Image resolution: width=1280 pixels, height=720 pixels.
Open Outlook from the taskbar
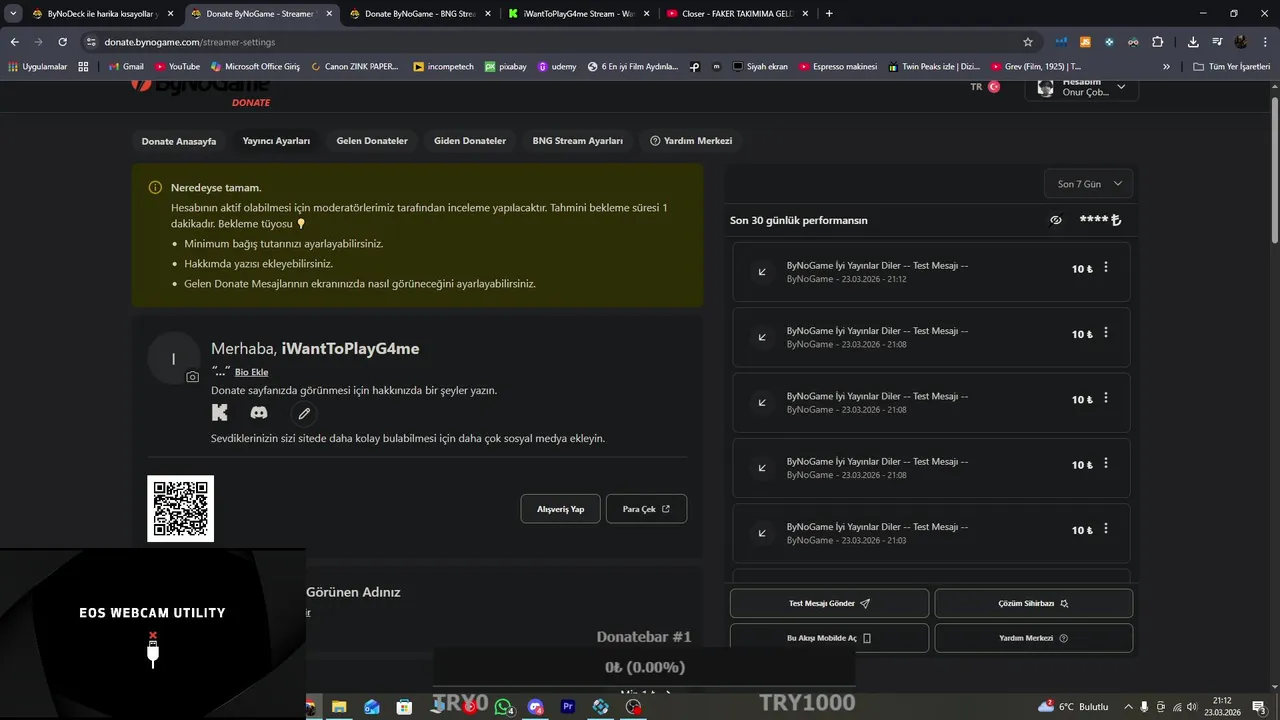(372, 707)
